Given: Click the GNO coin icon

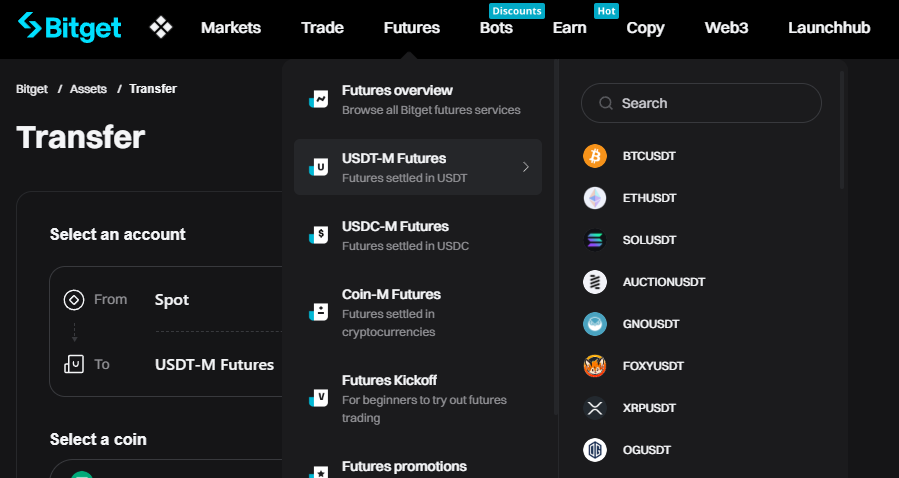Looking at the screenshot, I should (595, 324).
